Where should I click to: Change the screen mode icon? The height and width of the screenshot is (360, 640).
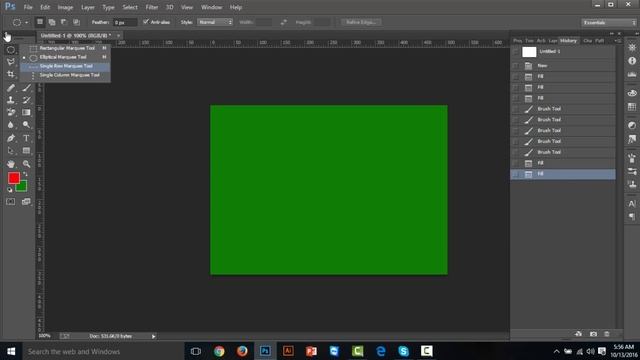pyautogui.click(x=27, y=202)
